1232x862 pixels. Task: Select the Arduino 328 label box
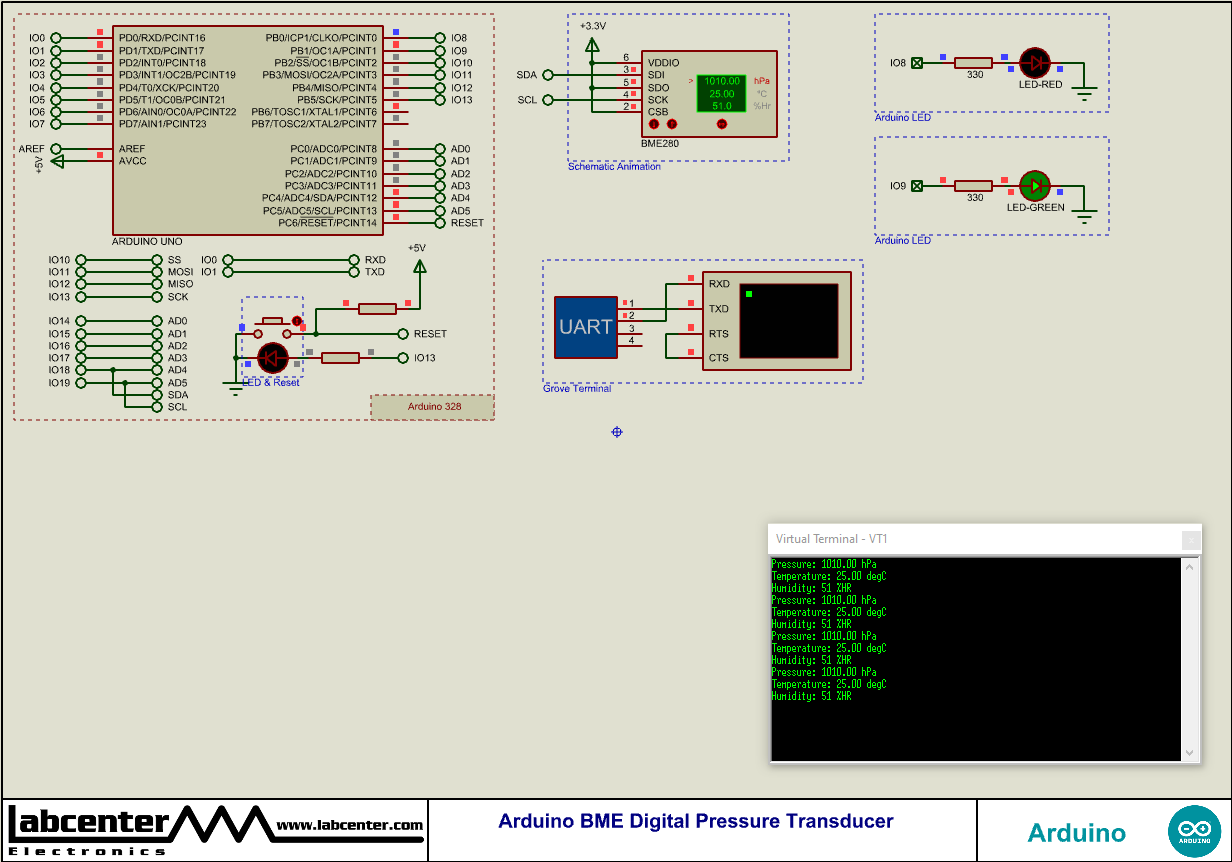tap(432, 407)
